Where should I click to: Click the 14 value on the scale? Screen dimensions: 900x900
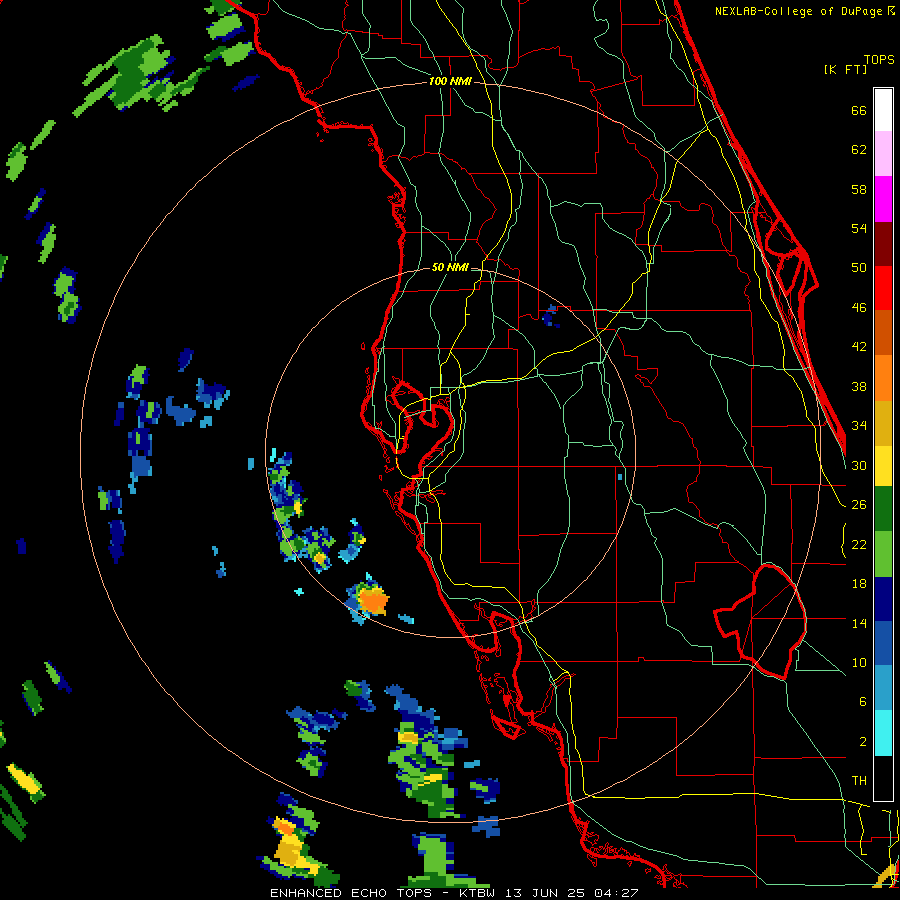point(859,623)
